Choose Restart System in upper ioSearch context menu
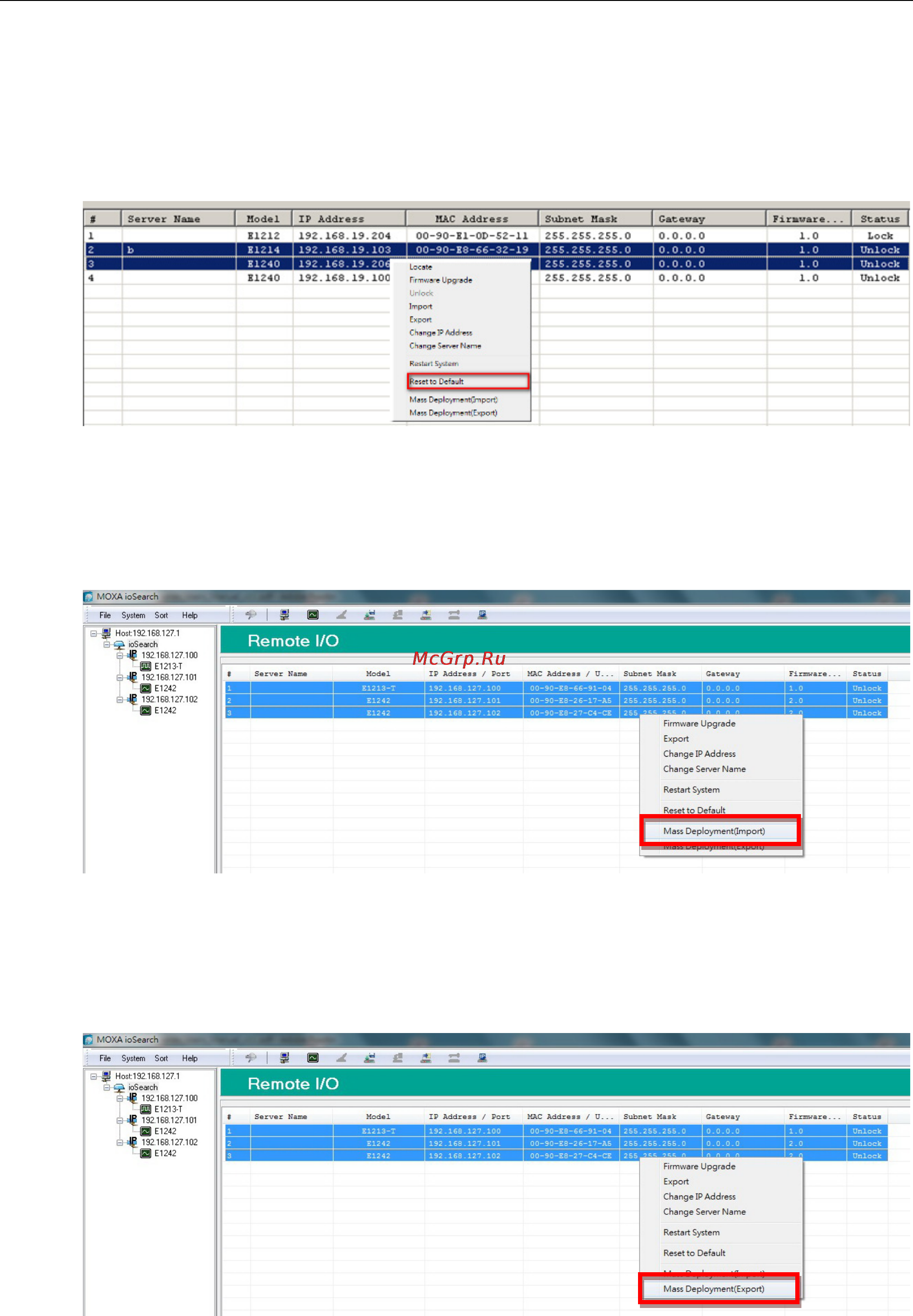This screenshot has width=913, height=1316. pyautogui.click(x=691, y=790)
